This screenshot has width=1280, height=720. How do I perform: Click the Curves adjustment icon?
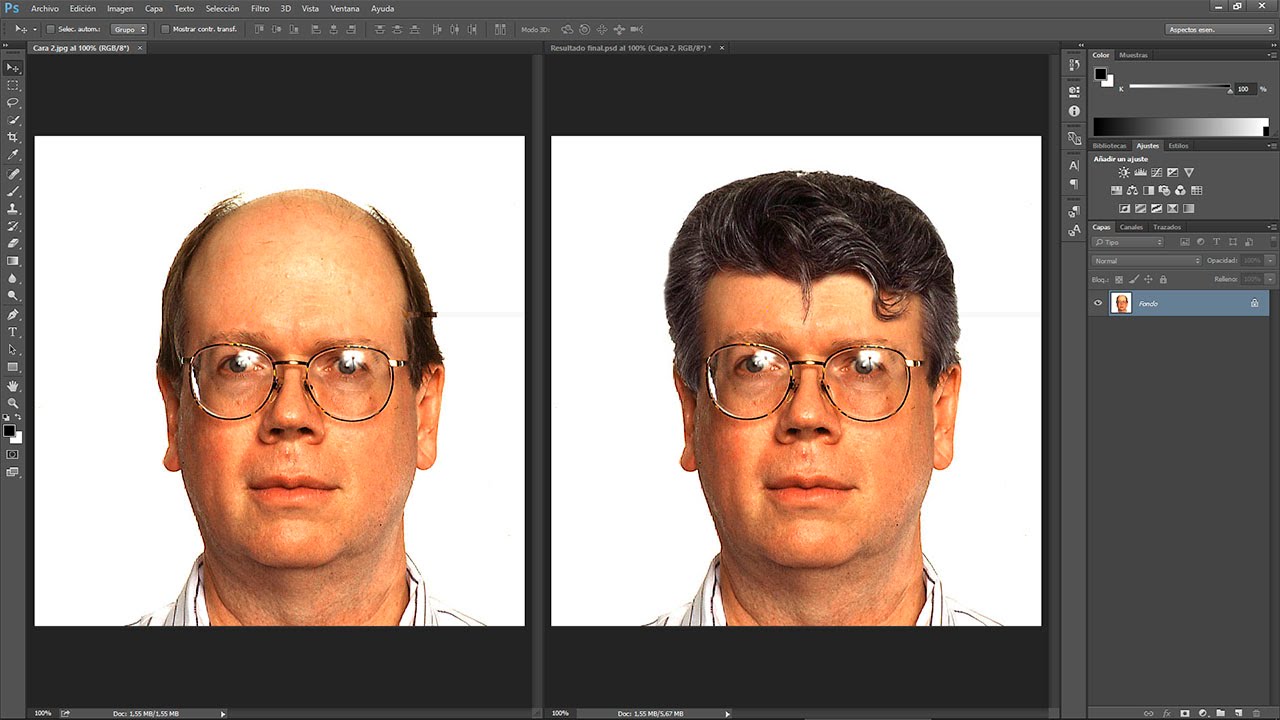click(x=1156, y=173)
